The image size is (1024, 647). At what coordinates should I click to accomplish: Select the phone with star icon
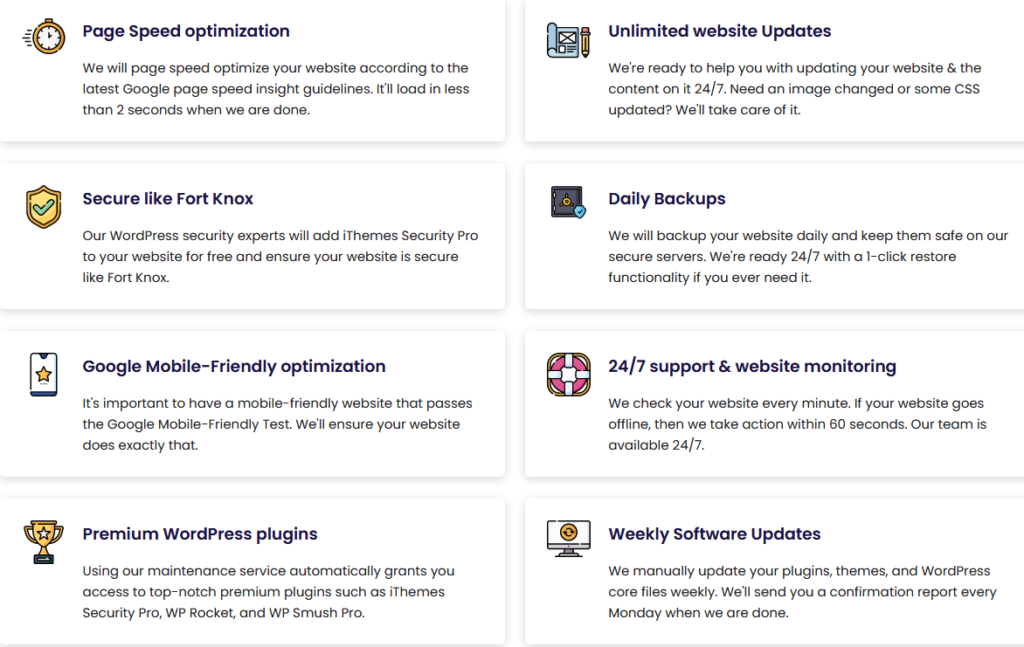click(x=44, y=375)
